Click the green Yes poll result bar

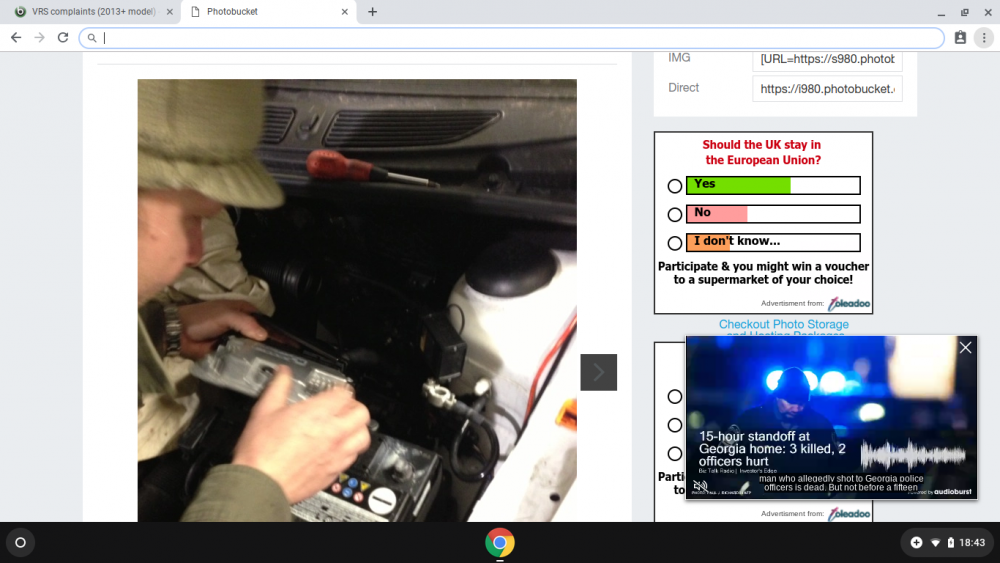[773, 186]
